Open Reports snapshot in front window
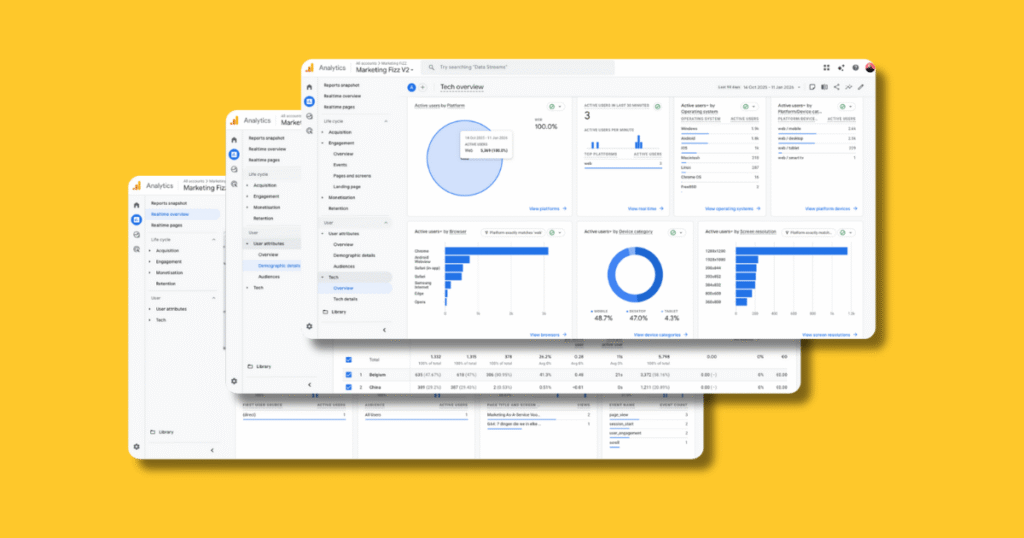This screenshot has width=1024, height=538. (x=342, y=85)
